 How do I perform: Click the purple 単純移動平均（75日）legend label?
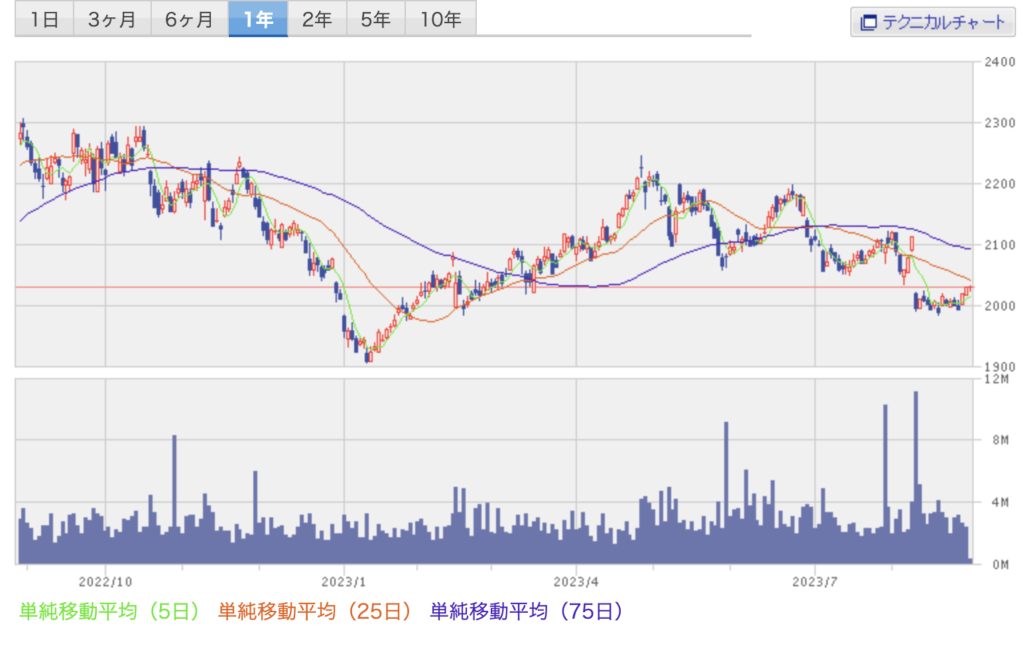point(526,610)
